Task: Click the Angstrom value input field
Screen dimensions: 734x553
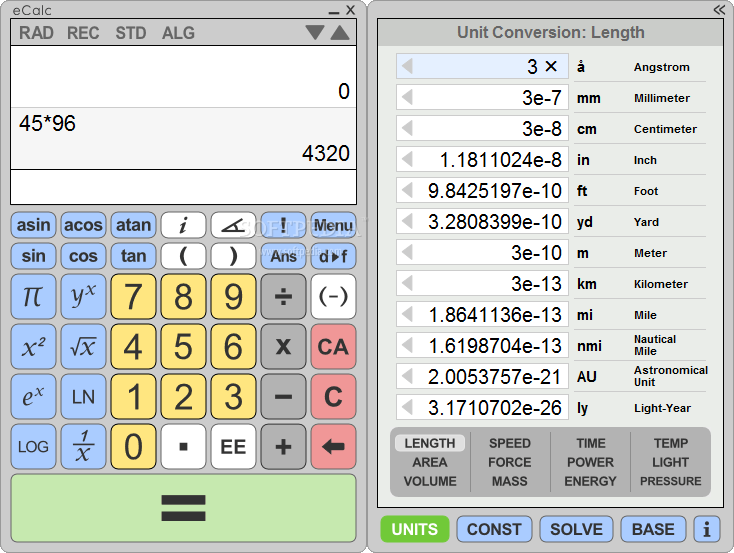Action: [482, 66]
